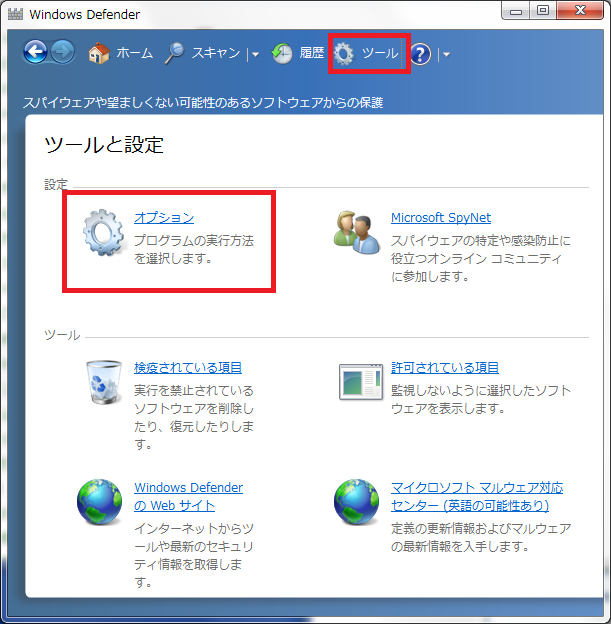Click globe icon beside Windows Defender Web site

[x=100, y=502]
